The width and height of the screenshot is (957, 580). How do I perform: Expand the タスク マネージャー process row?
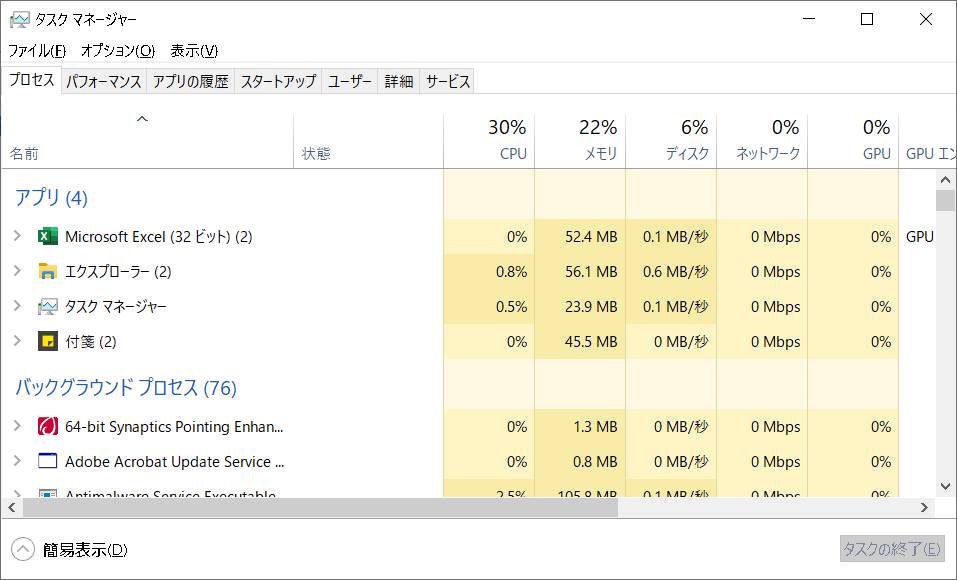pos(17,305)
